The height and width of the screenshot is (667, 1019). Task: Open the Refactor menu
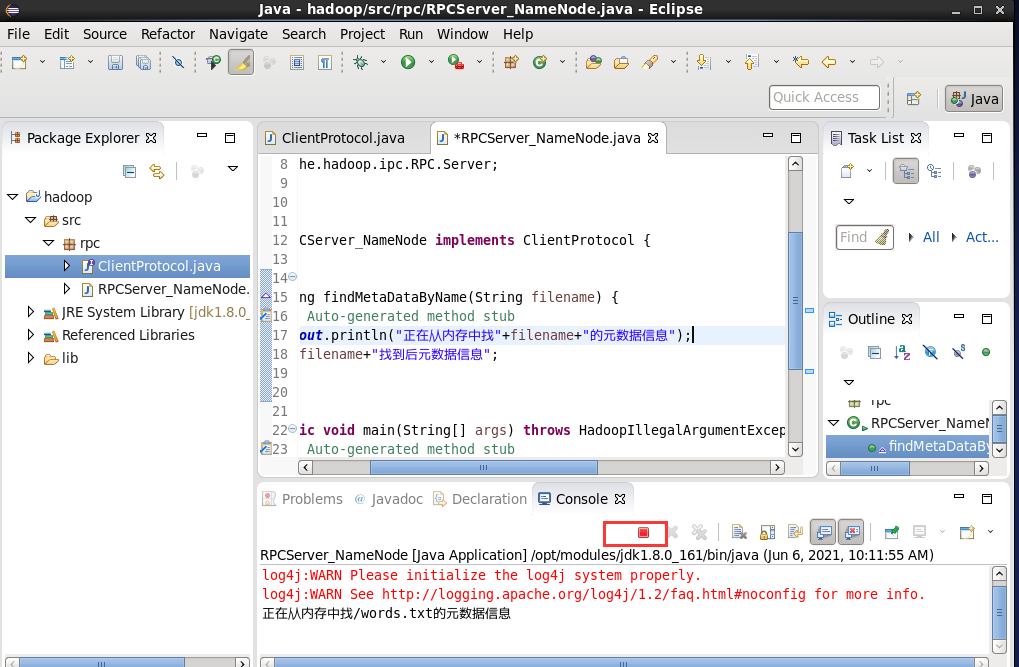(x=168, y=34)
